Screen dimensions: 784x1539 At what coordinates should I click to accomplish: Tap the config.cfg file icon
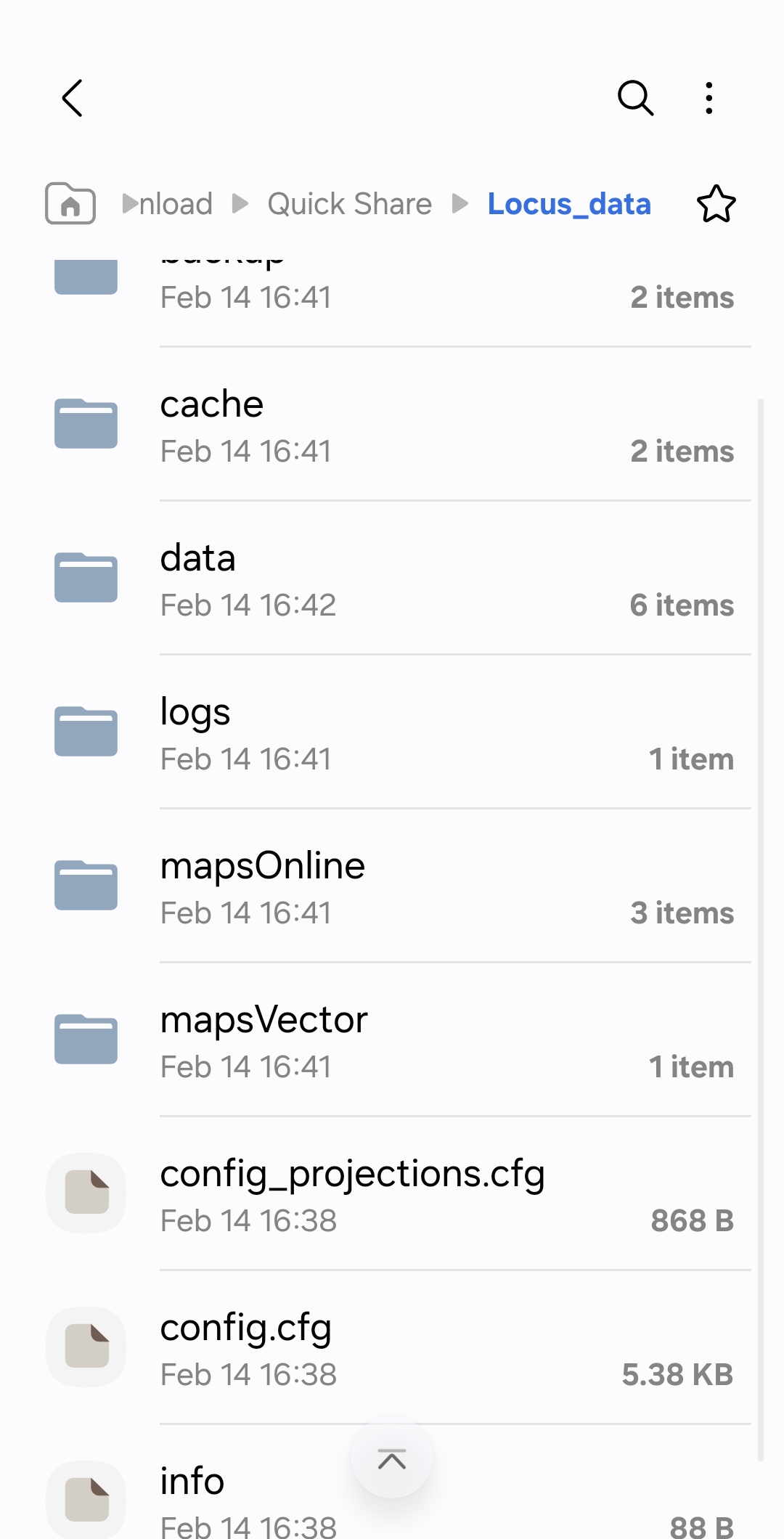tap(86, 1347)
